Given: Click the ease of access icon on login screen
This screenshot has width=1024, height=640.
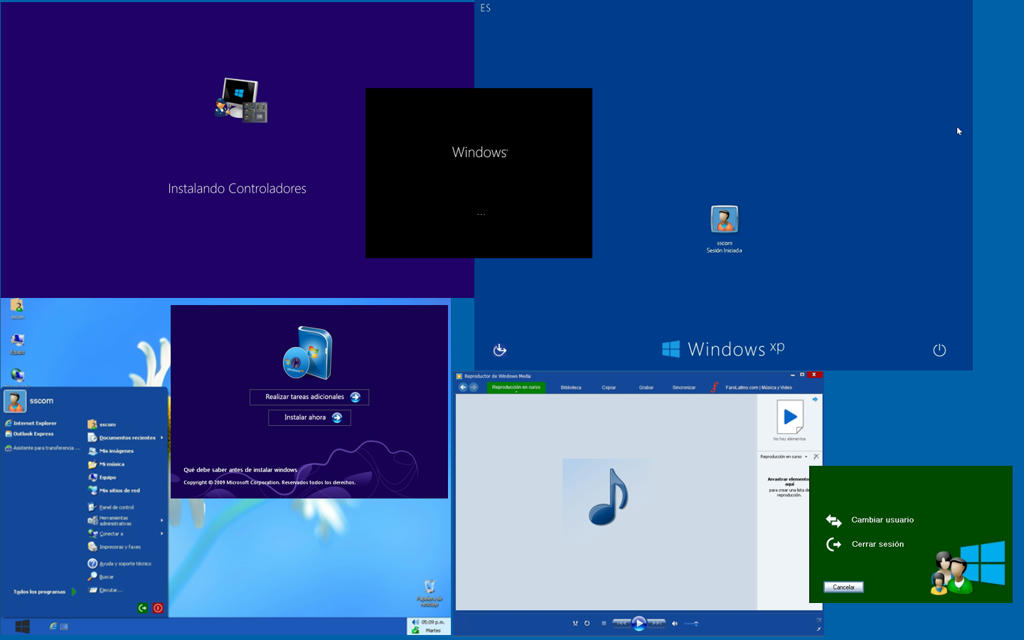Looking at the screenshot, I should pos(500,350).
